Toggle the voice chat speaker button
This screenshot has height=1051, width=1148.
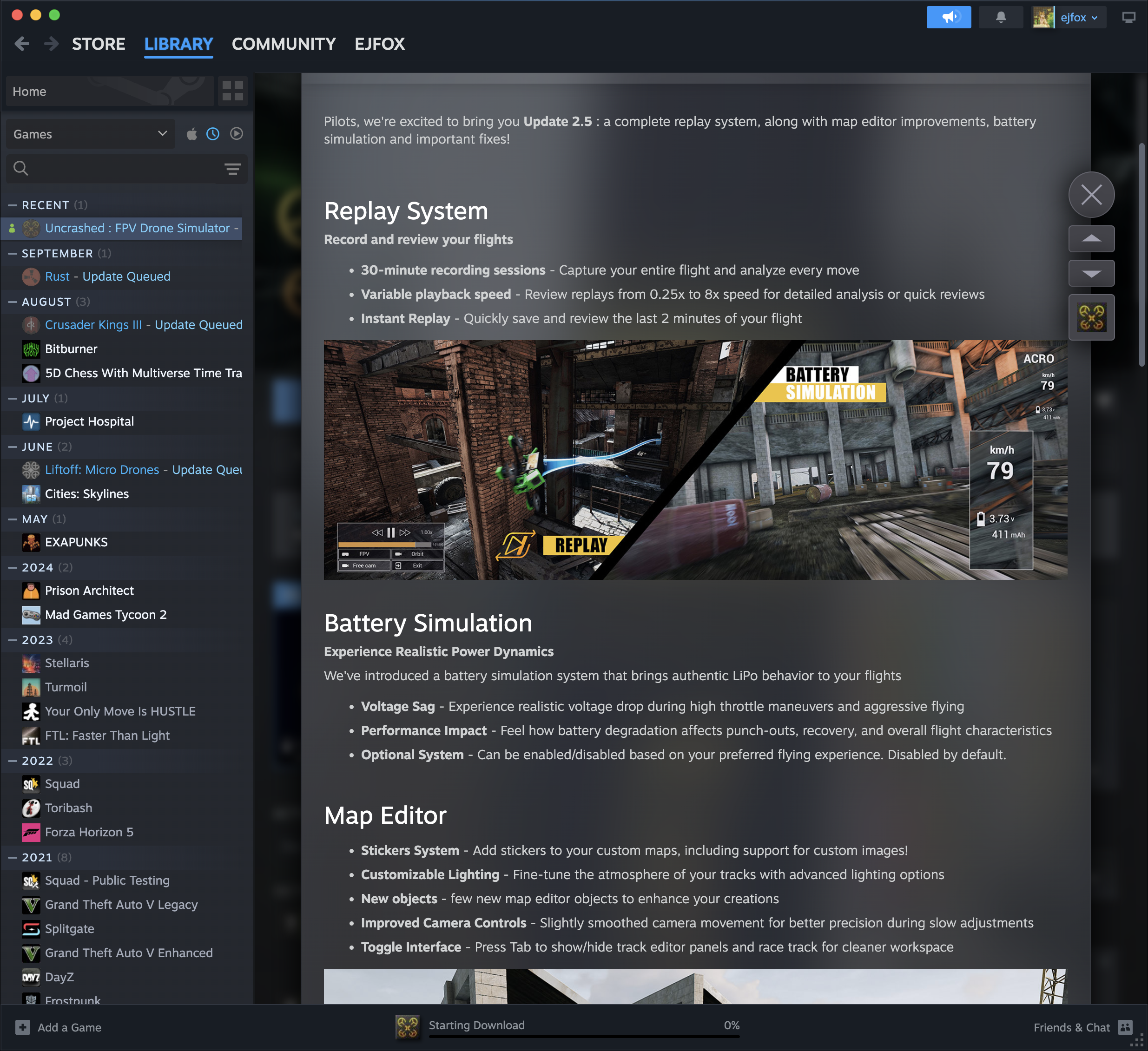pos(948,17)
